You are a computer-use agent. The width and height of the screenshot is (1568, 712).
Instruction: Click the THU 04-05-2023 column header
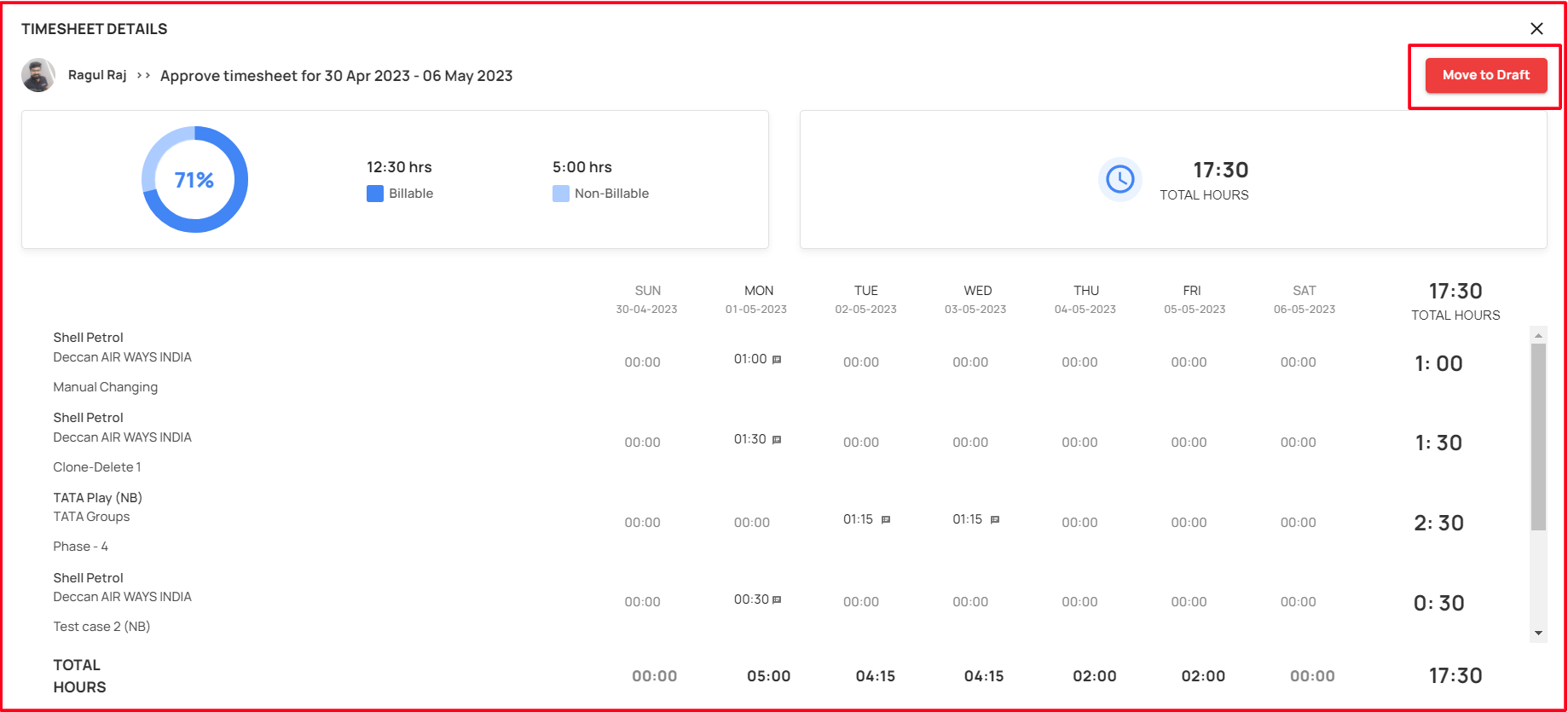[1085, 299]
